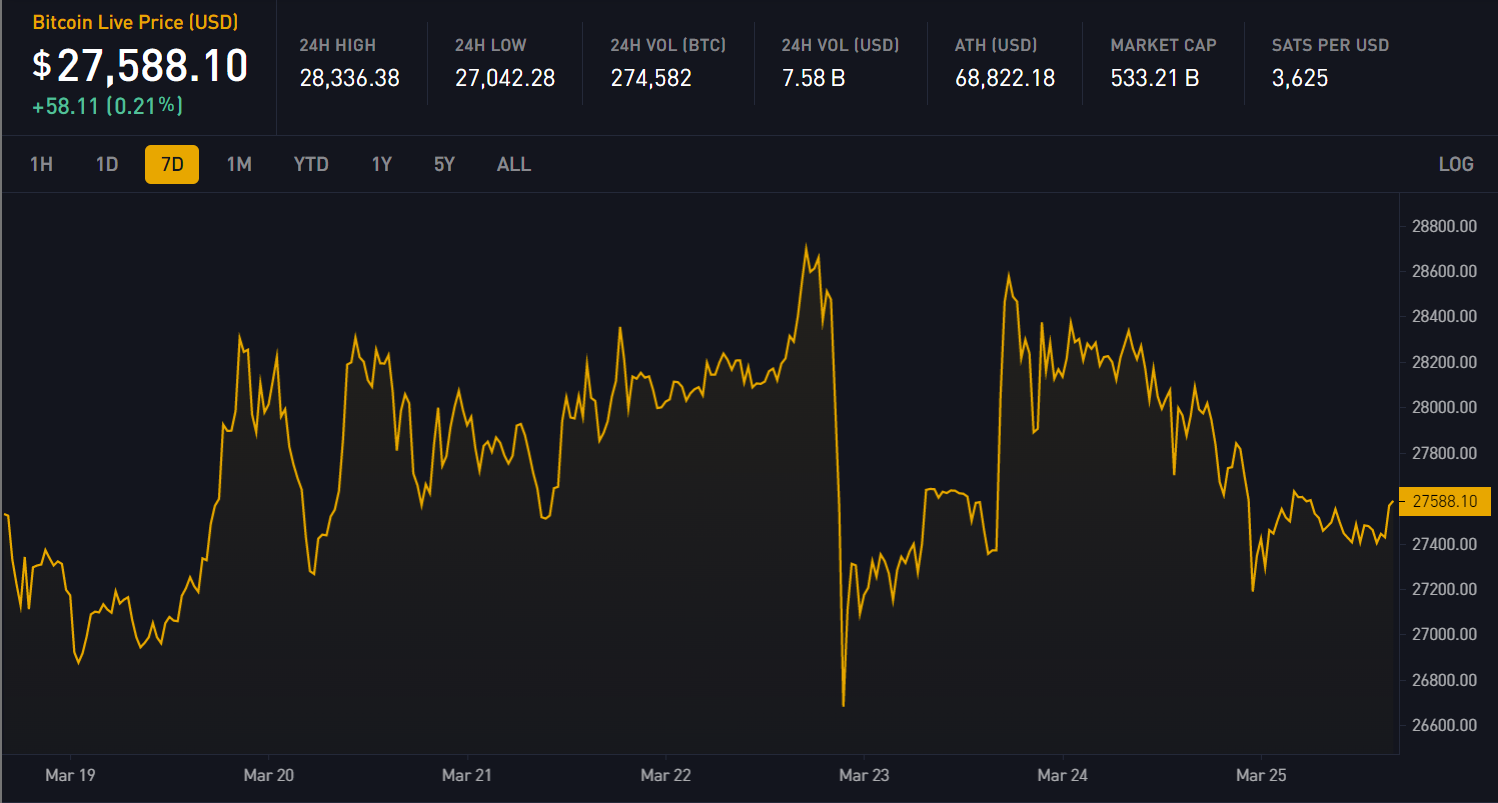The height and width of the screenshot is (803, 1498).
Task: Click the MARKET CAP value 533.21 B
Action: click(x=1154, y=78)
